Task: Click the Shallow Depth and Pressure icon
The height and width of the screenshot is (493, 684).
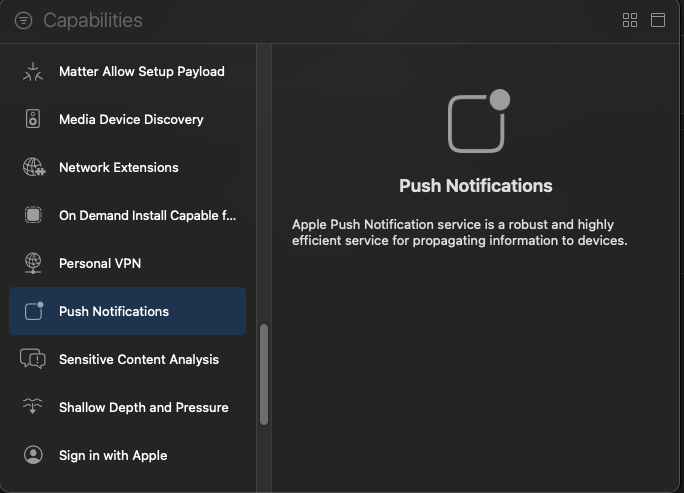Action: [32, 406]
